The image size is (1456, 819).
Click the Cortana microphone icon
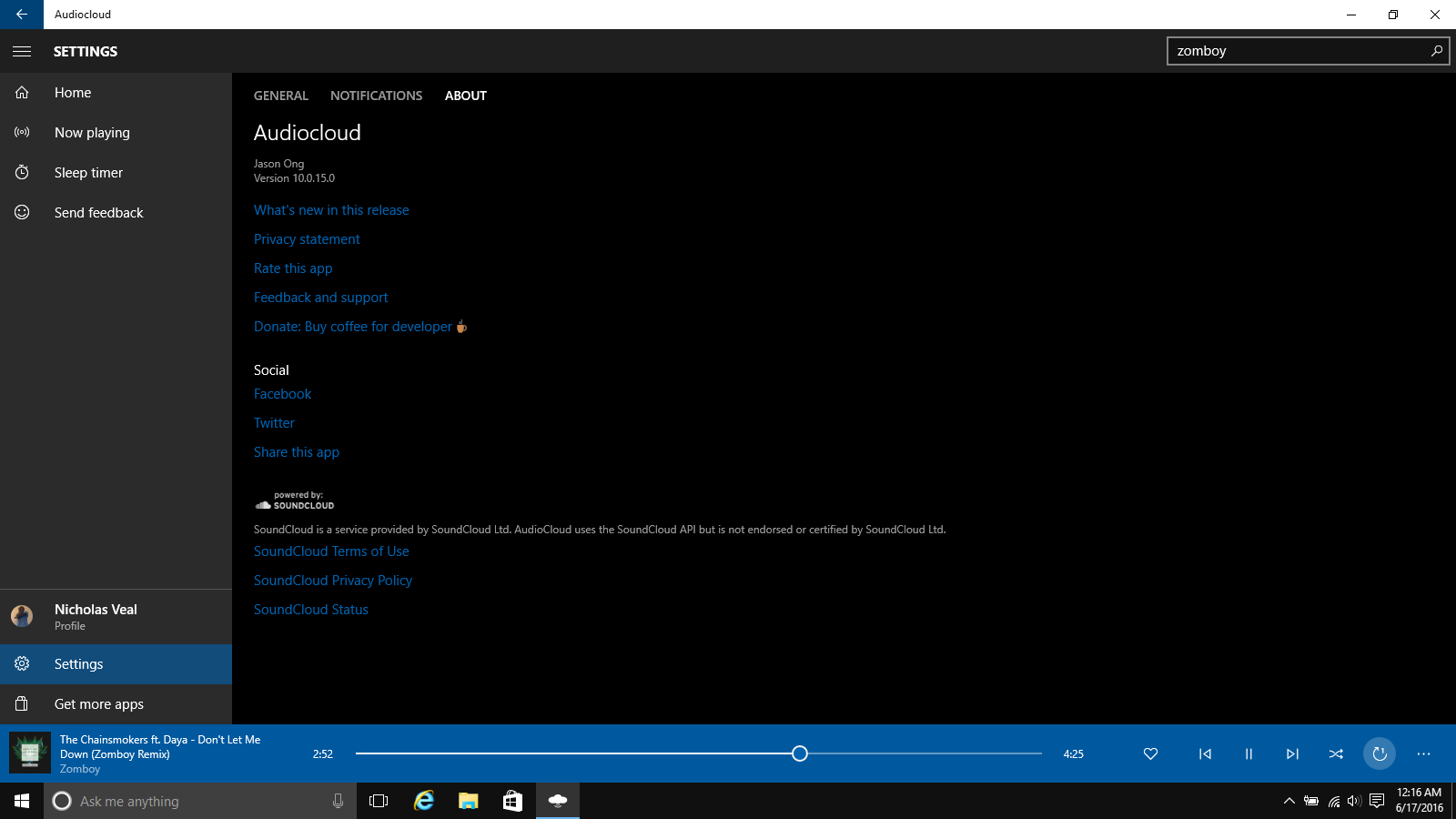[x=338, y=801]
